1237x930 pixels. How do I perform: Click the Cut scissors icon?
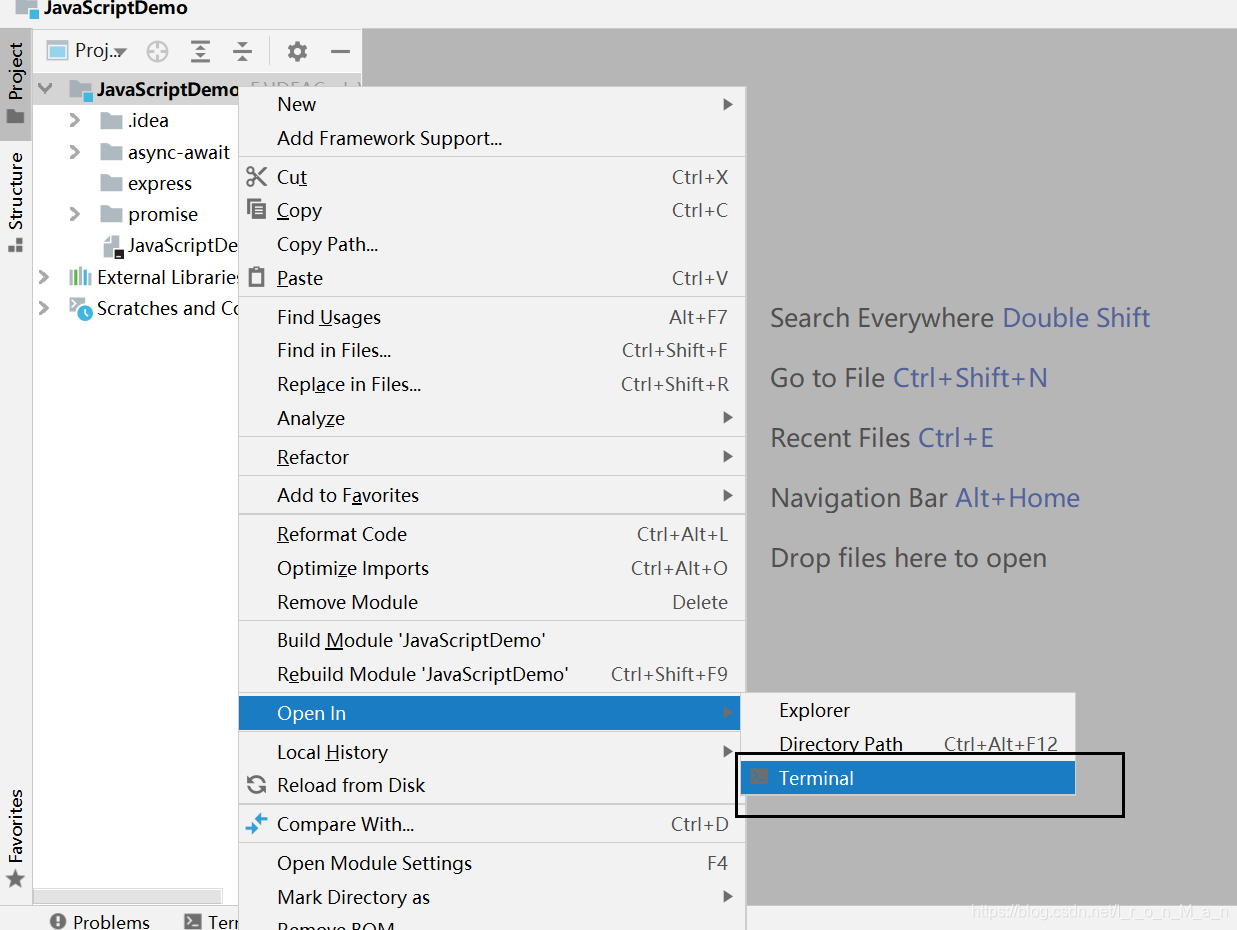click(258, 177)
